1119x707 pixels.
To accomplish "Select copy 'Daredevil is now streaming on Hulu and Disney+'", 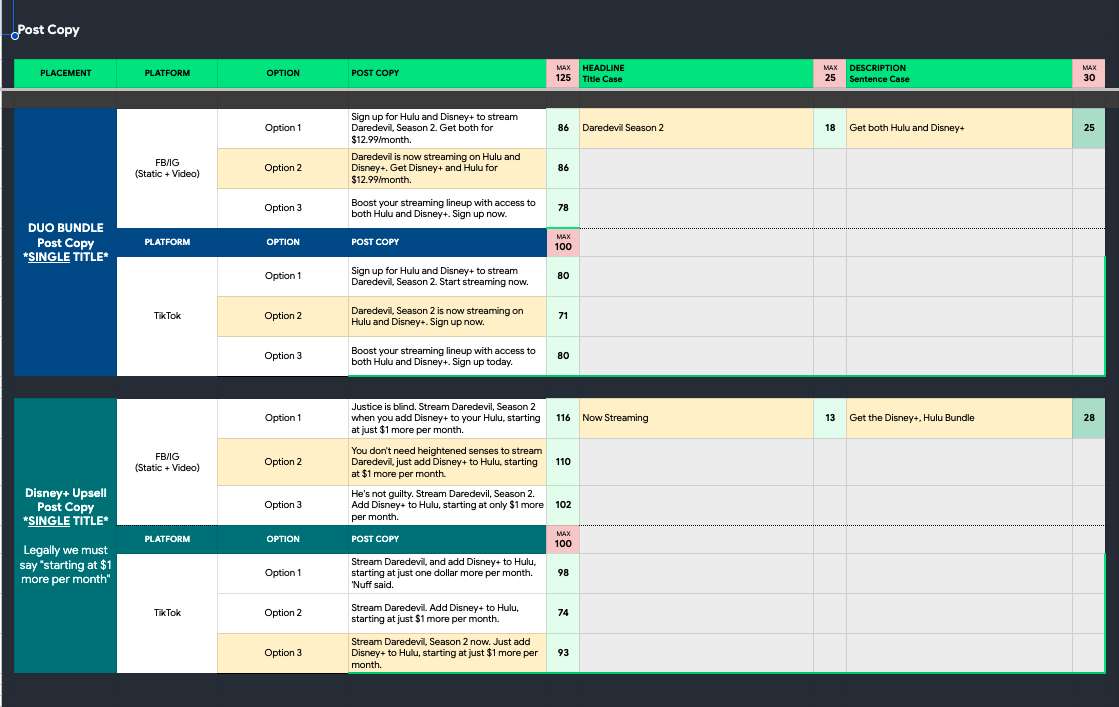I will 447,168.
